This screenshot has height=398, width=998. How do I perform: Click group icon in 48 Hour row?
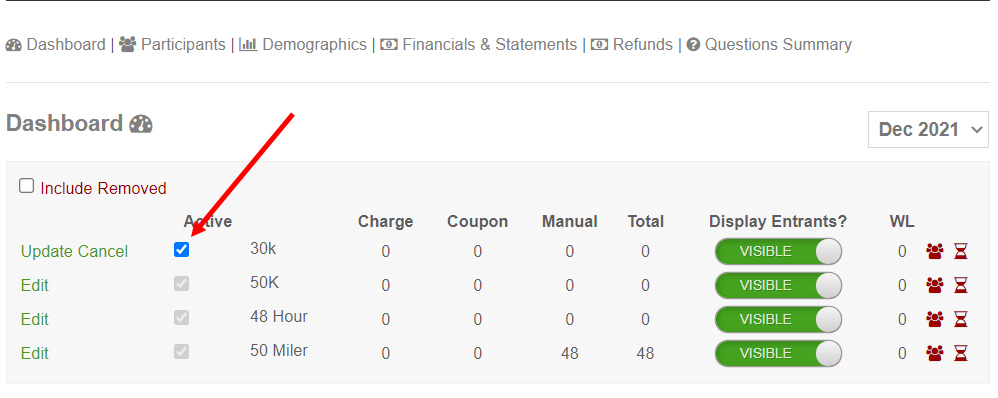(934, 319)
